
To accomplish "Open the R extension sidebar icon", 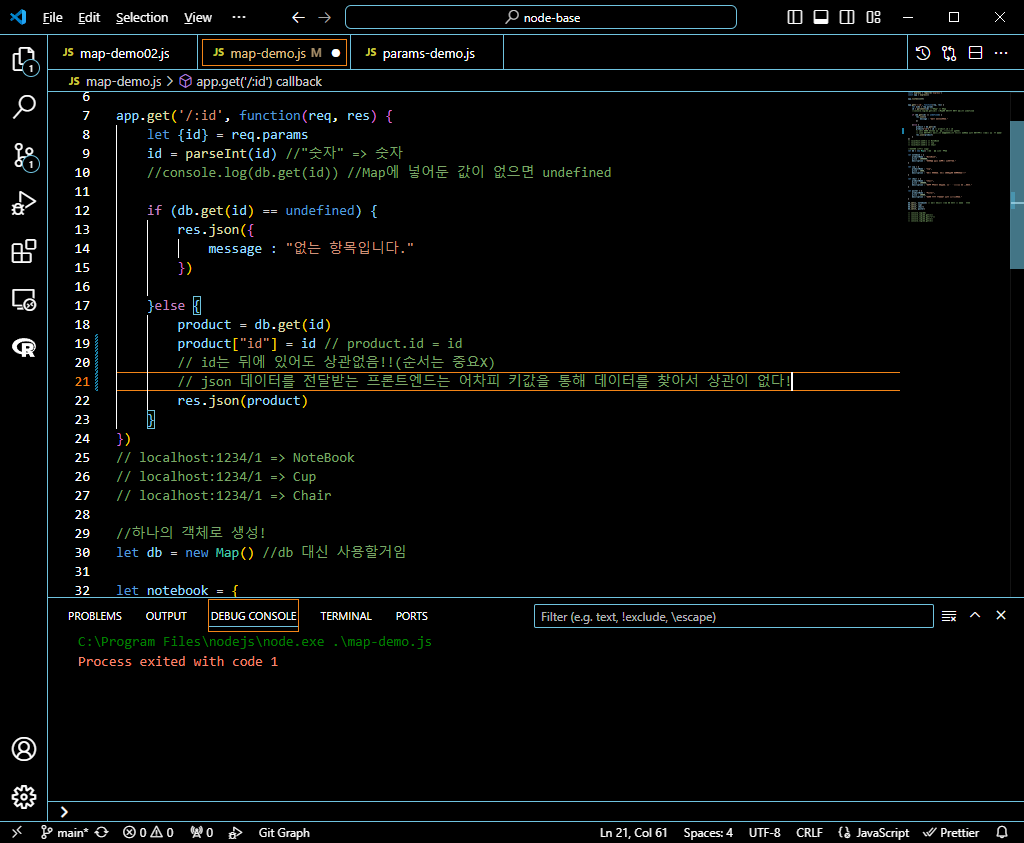I will [x=24, y=347].
